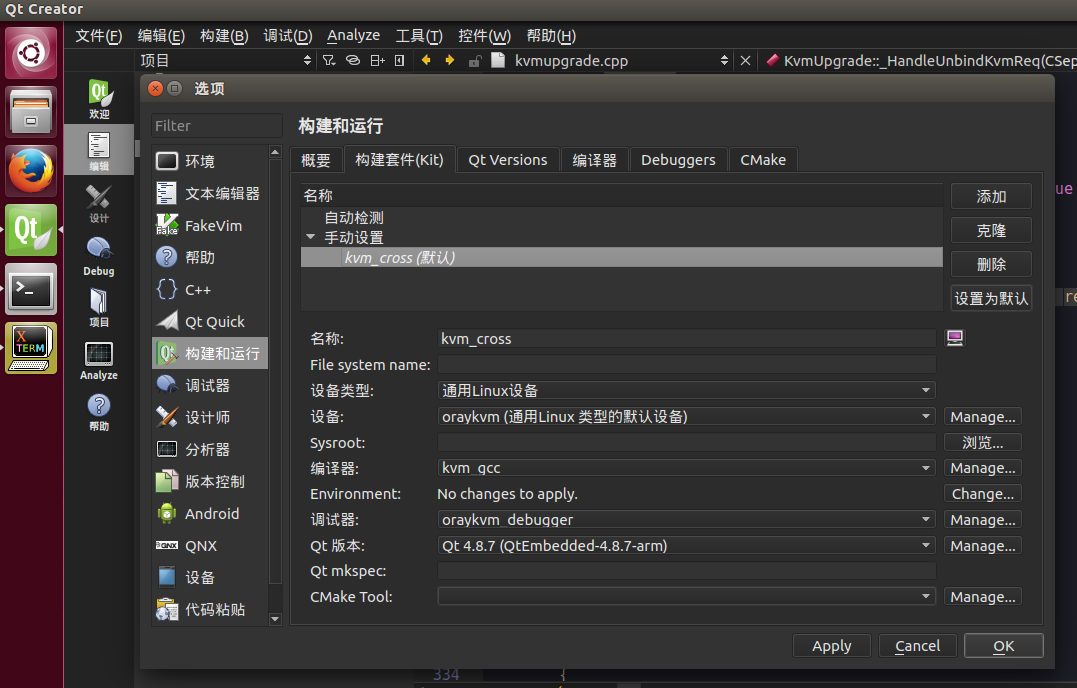Launch Firefox from the Ubuntu dock
Image resolution: width=1077 pixels, height=688 pixels.
coord(31,171)
